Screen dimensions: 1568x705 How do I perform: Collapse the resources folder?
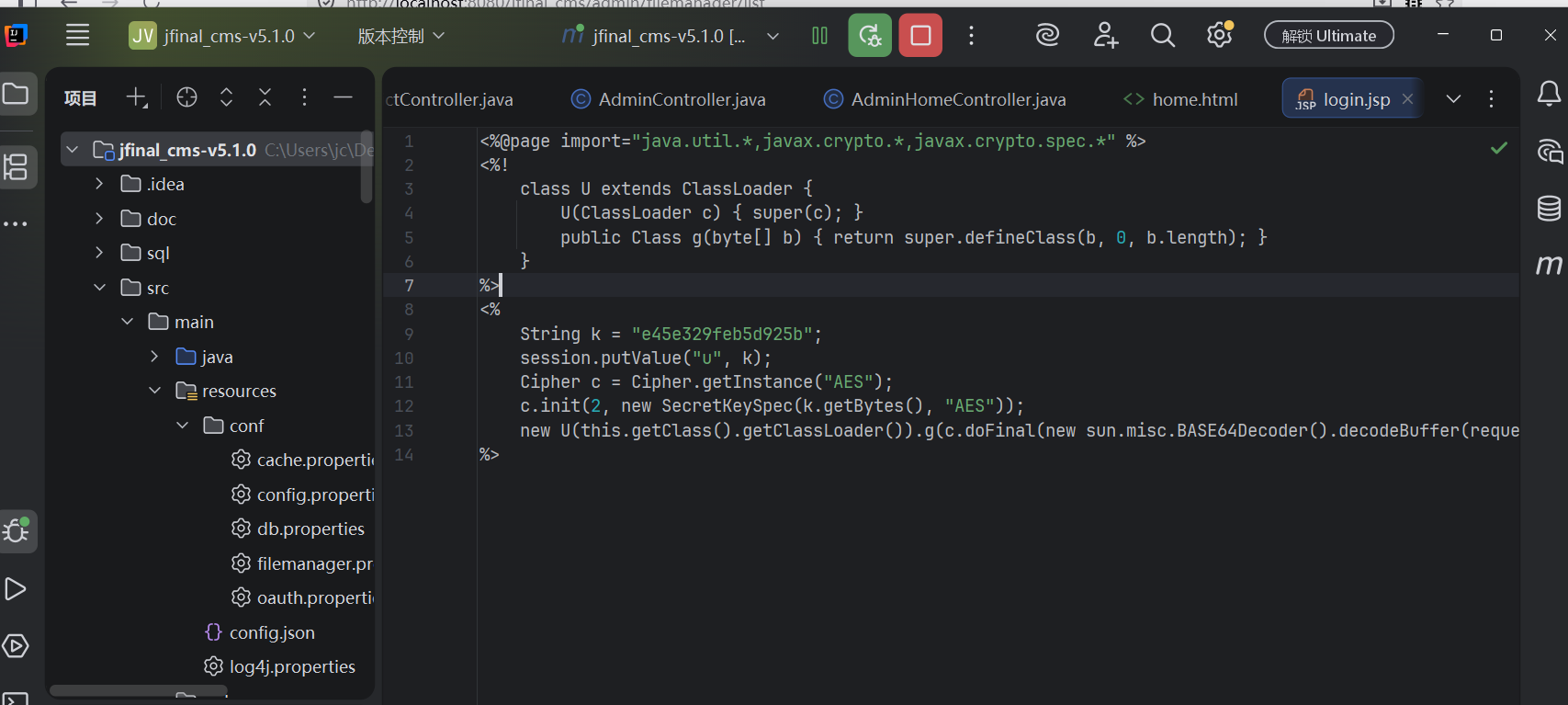pos(154,390)
